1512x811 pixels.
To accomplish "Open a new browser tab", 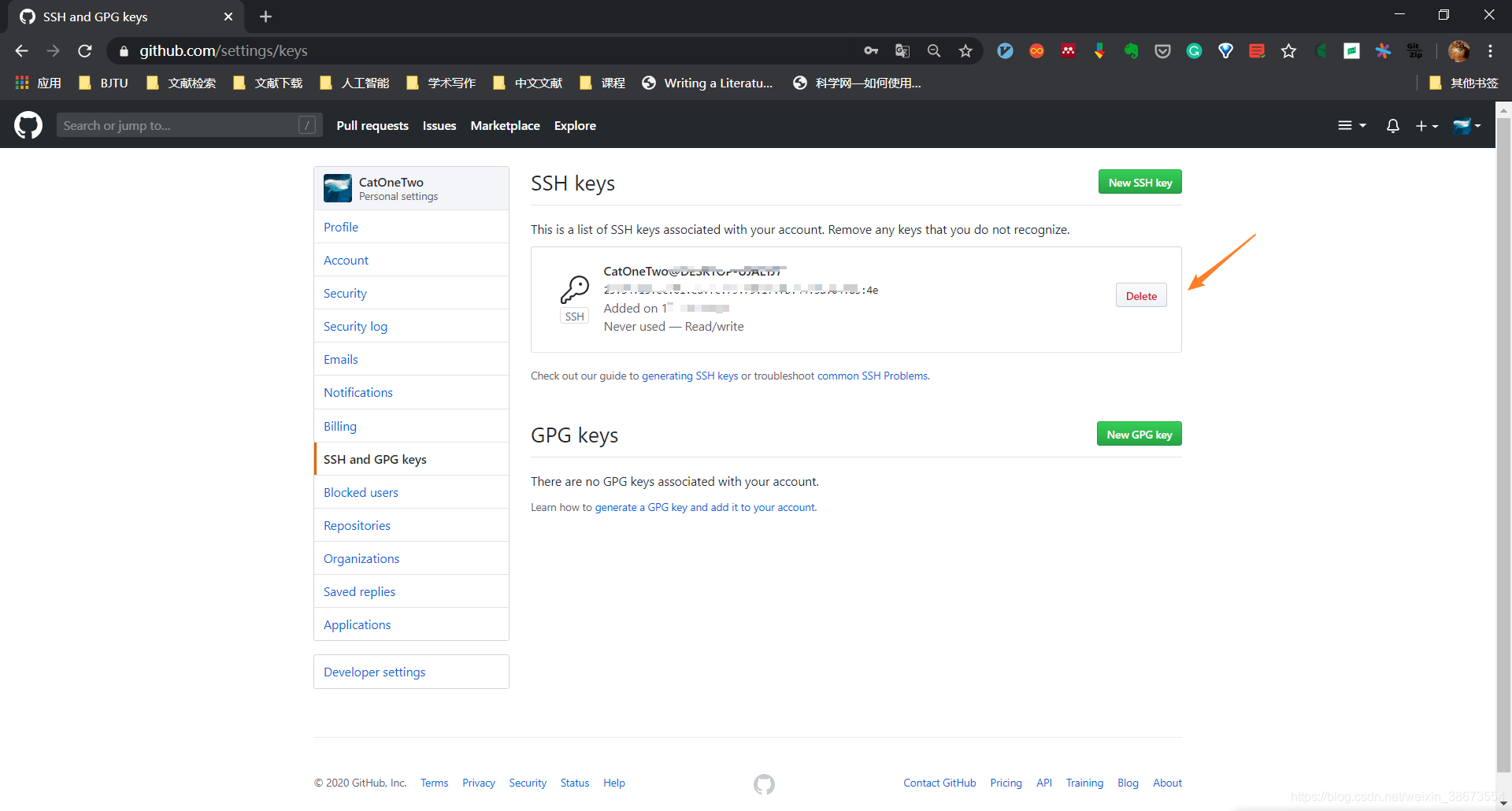I will [x=265, y=17].
